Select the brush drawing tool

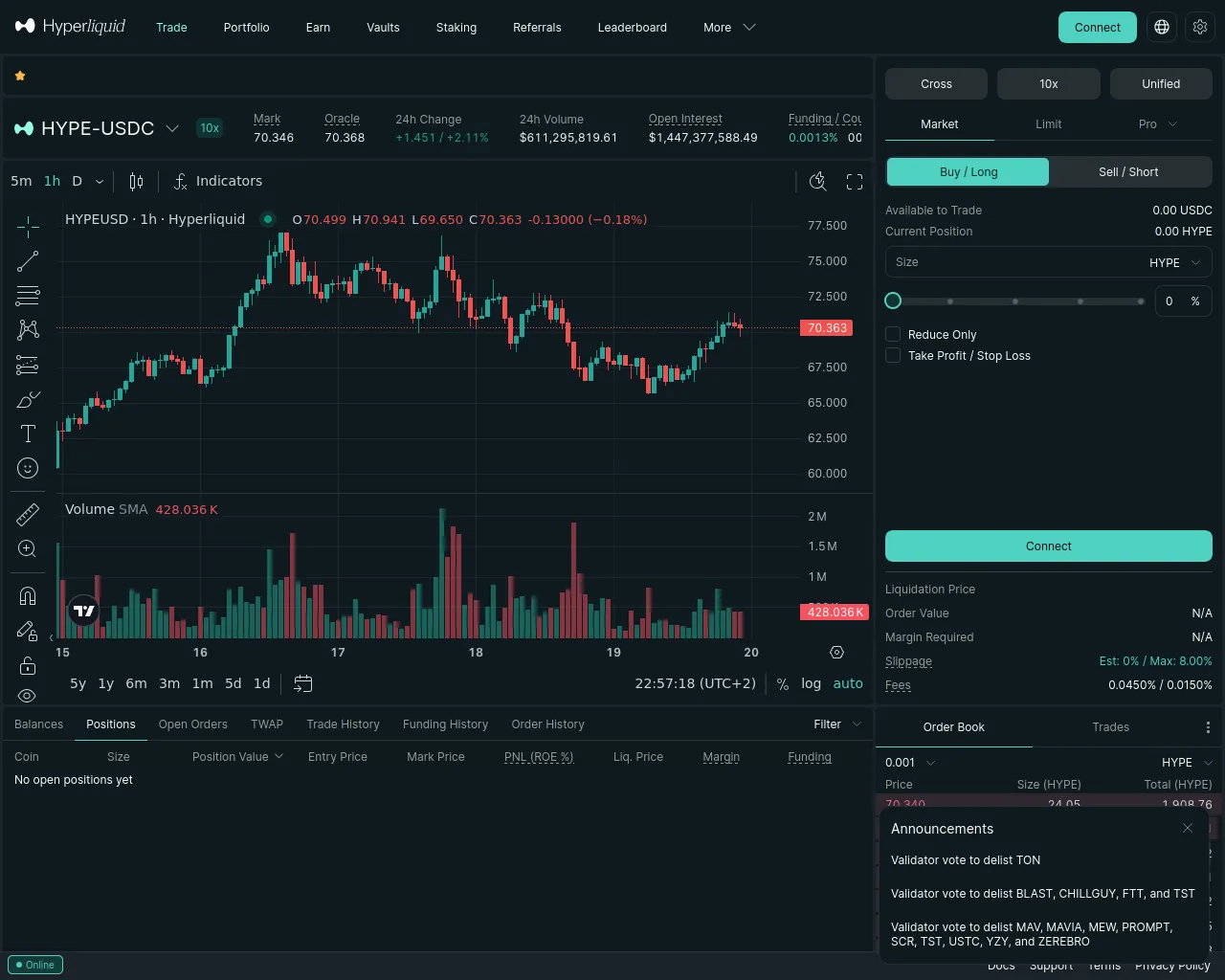tap(28, 399)
